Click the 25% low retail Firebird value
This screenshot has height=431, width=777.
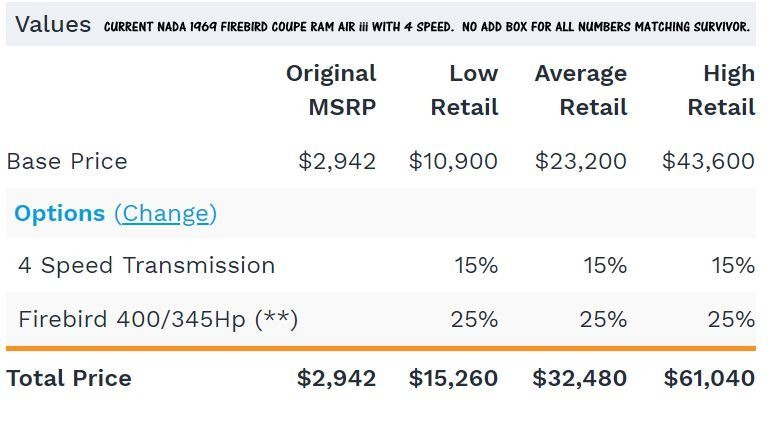474,320
